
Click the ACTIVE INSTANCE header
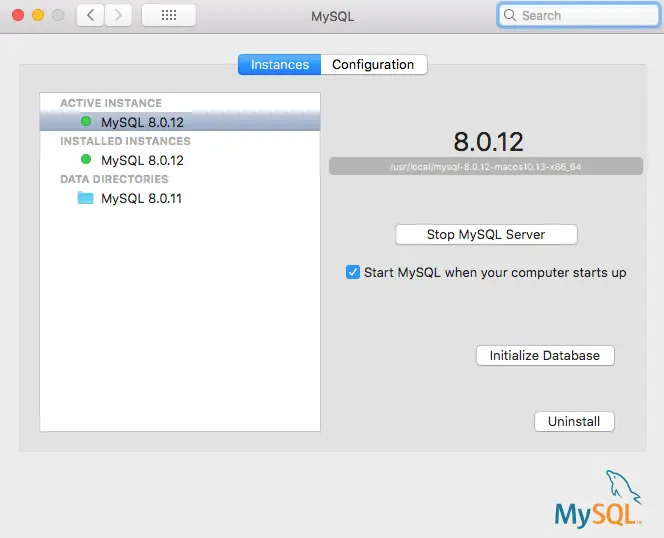click(x=111, y=103)
